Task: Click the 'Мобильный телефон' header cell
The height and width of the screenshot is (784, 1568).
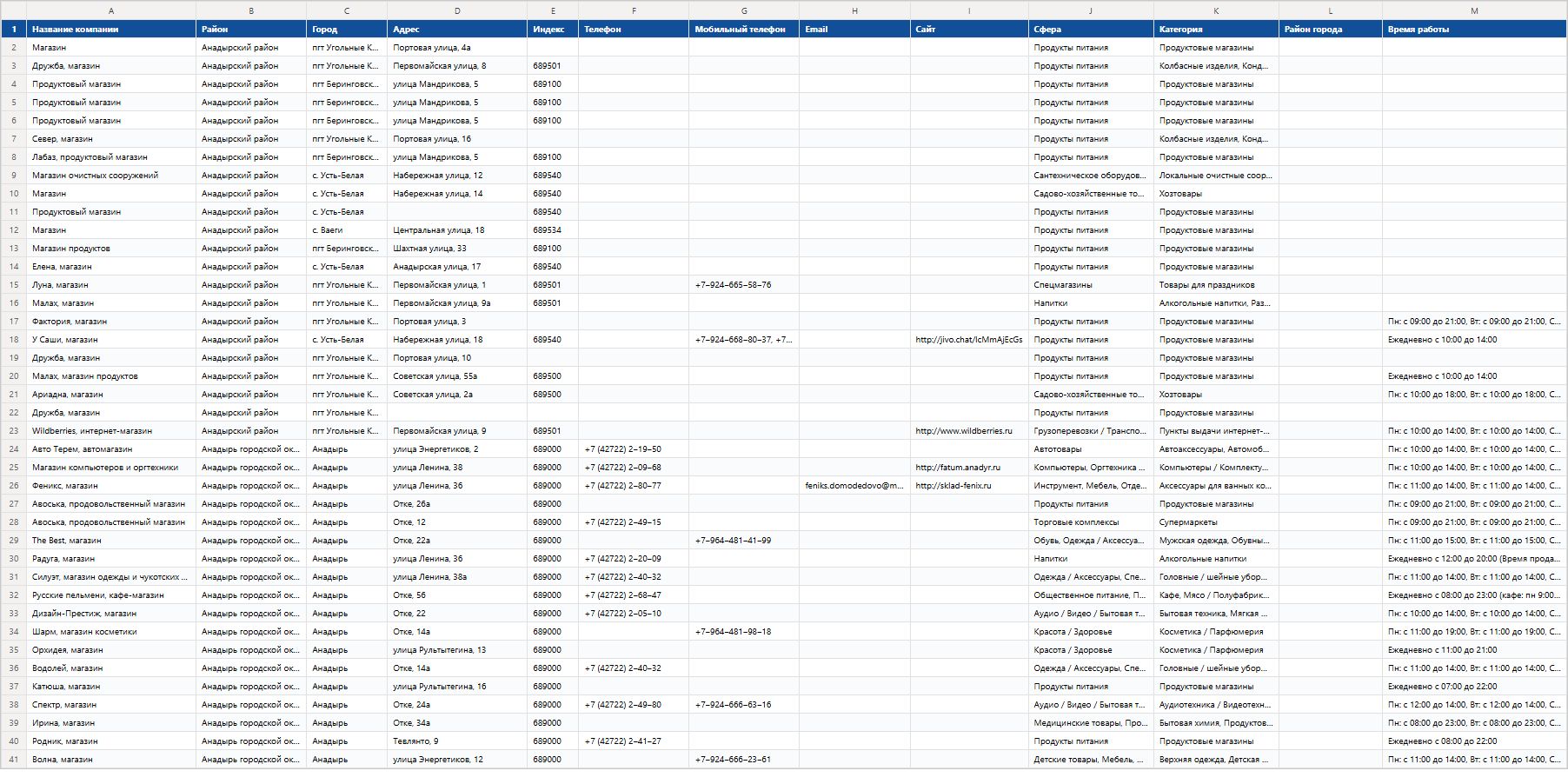Action: [744, 30]
